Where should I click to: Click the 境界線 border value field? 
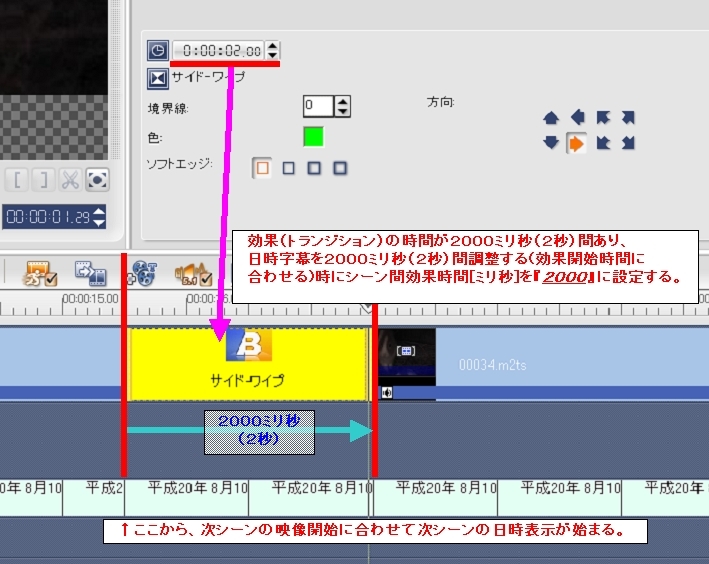(318, 106)
